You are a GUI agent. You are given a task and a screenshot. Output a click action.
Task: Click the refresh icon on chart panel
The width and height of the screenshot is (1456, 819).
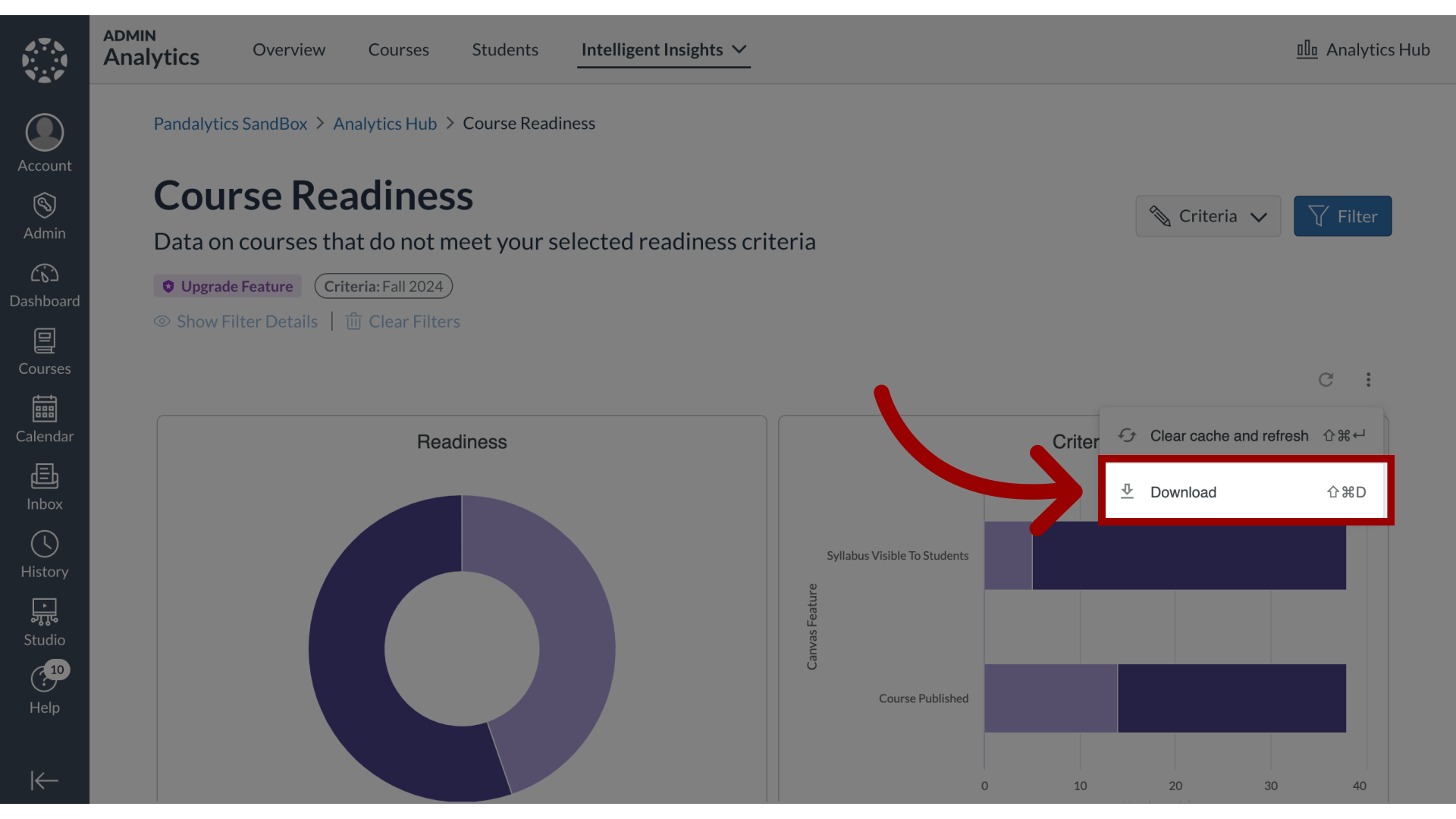point(1326,379)
